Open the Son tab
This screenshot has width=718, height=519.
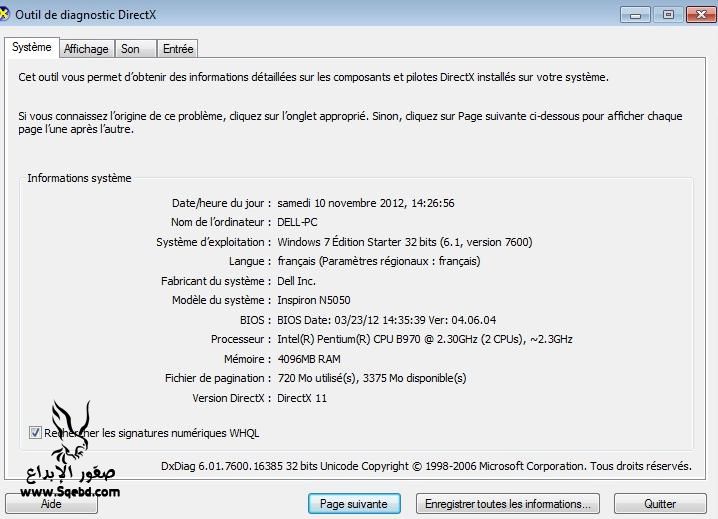[x=131, y=49]
